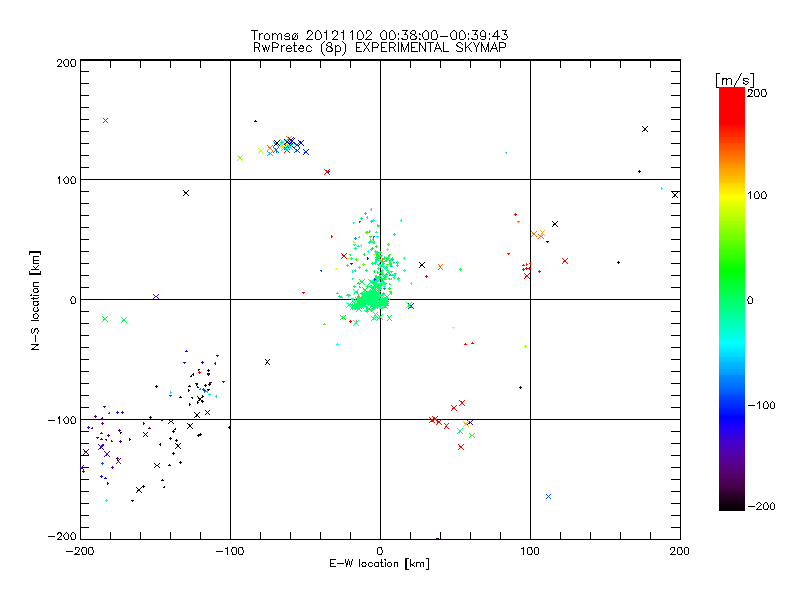Click the '[m/s]' colorbar unit label
The height and width of the screenshot is (600, 800).
tap(735, 80)
